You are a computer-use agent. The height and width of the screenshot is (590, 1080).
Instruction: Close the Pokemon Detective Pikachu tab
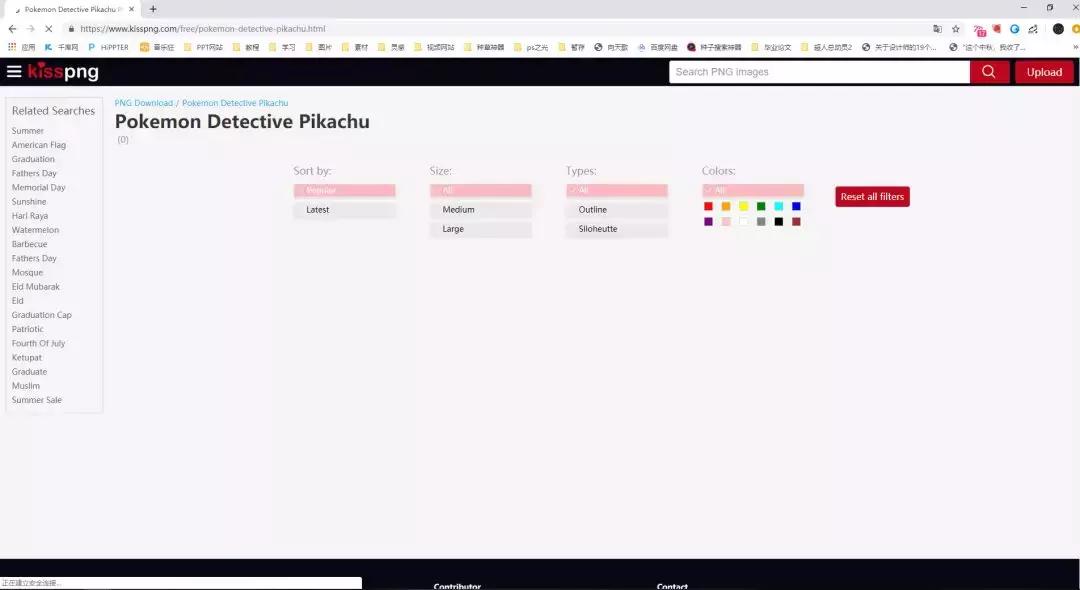click(132, 9)
